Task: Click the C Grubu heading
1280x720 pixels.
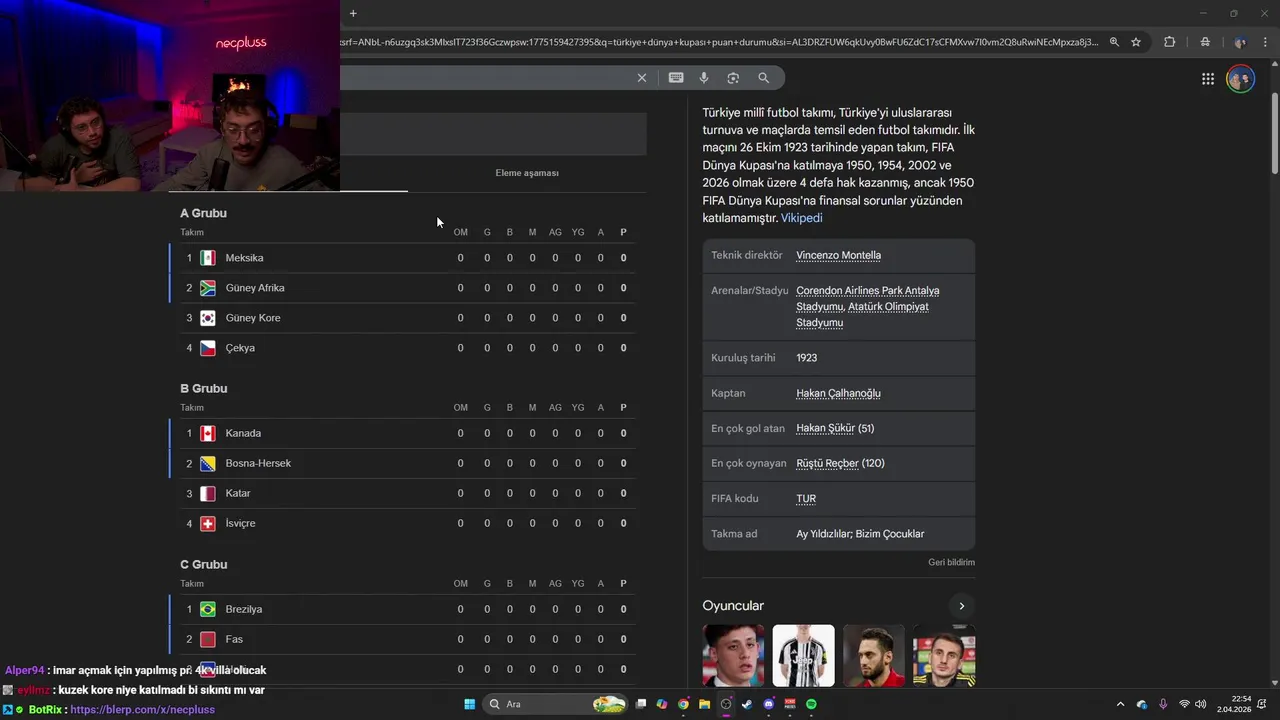Action: point(204,564)
